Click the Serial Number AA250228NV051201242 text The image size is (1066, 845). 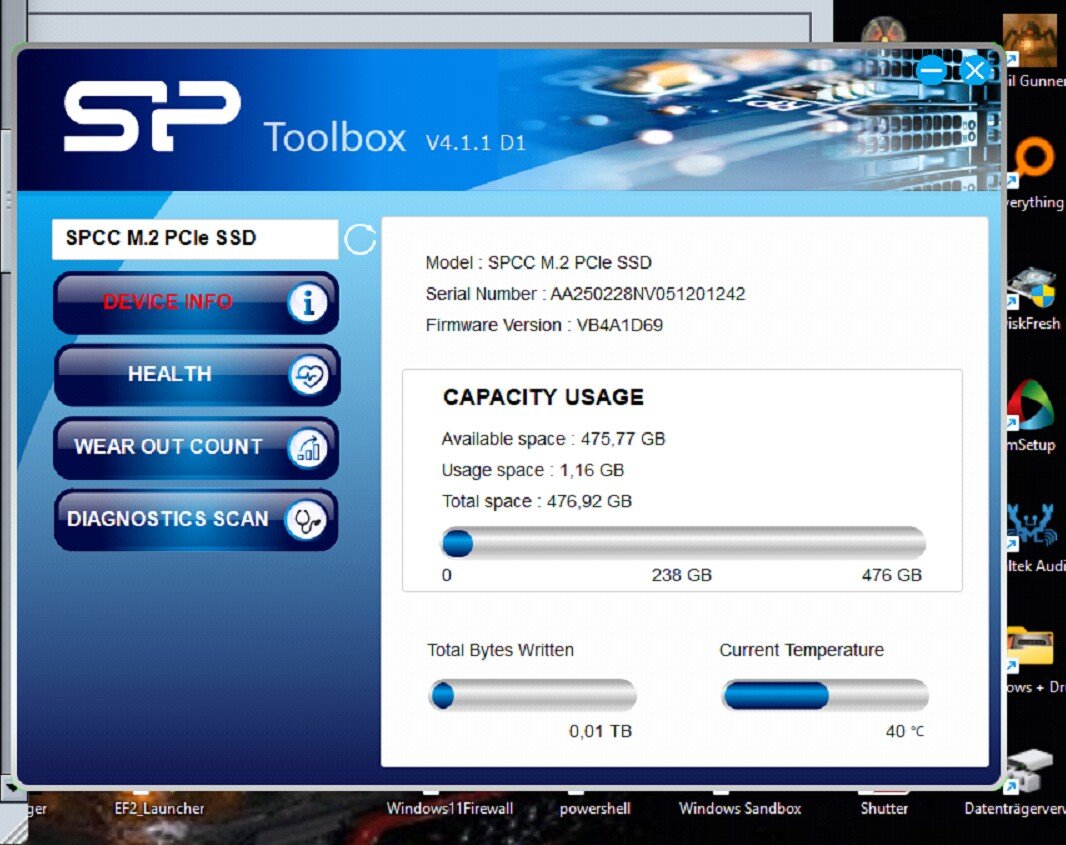coord(585,294)
